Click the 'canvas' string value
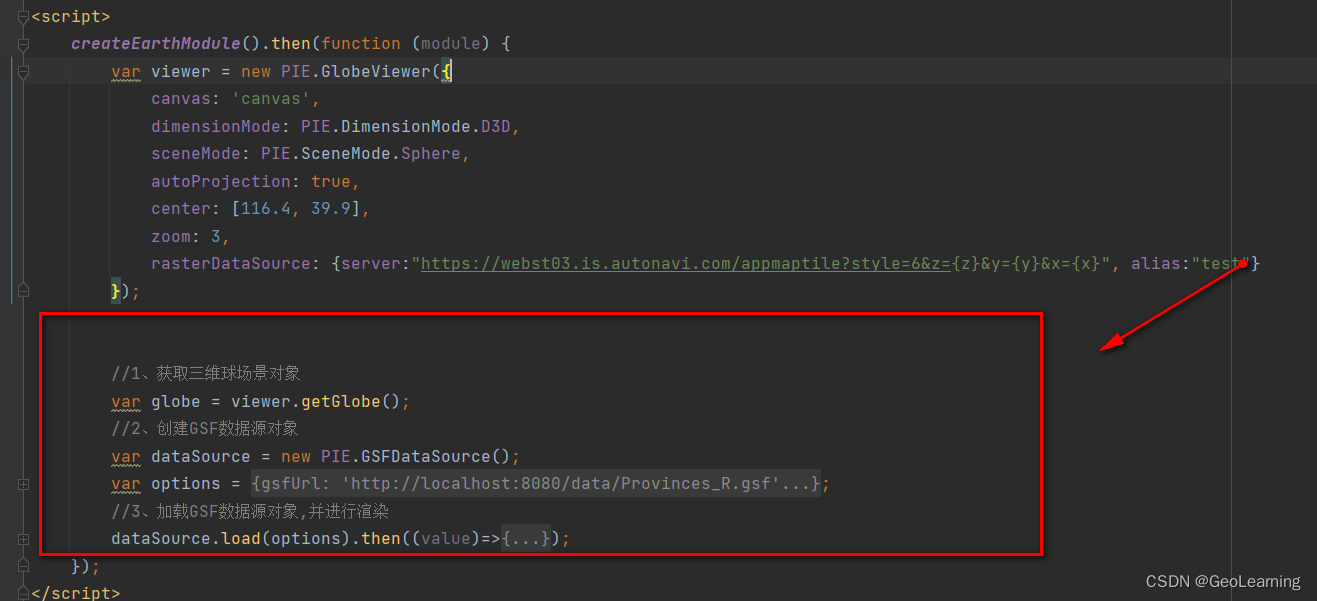Screen dimensions: 1317x601 [271, 99]
